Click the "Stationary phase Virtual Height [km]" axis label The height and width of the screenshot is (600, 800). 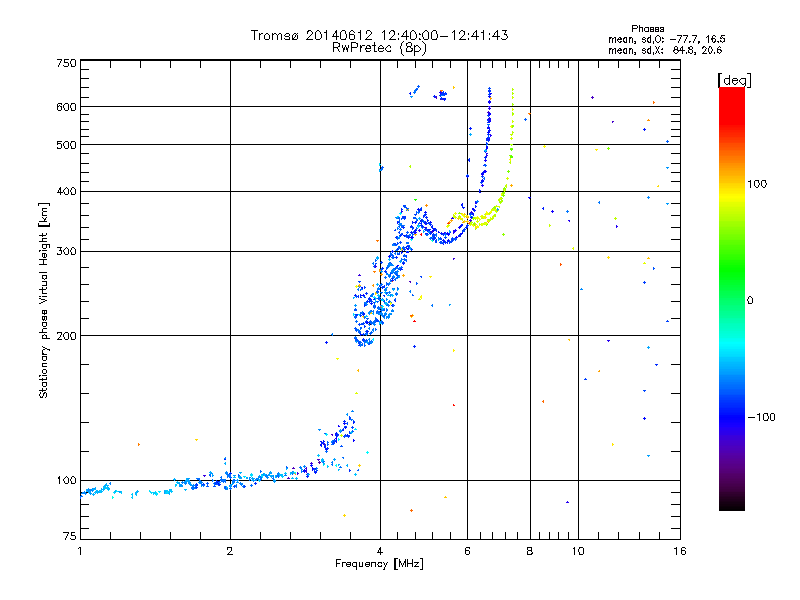pyautogui.click(x=44, y=300)
